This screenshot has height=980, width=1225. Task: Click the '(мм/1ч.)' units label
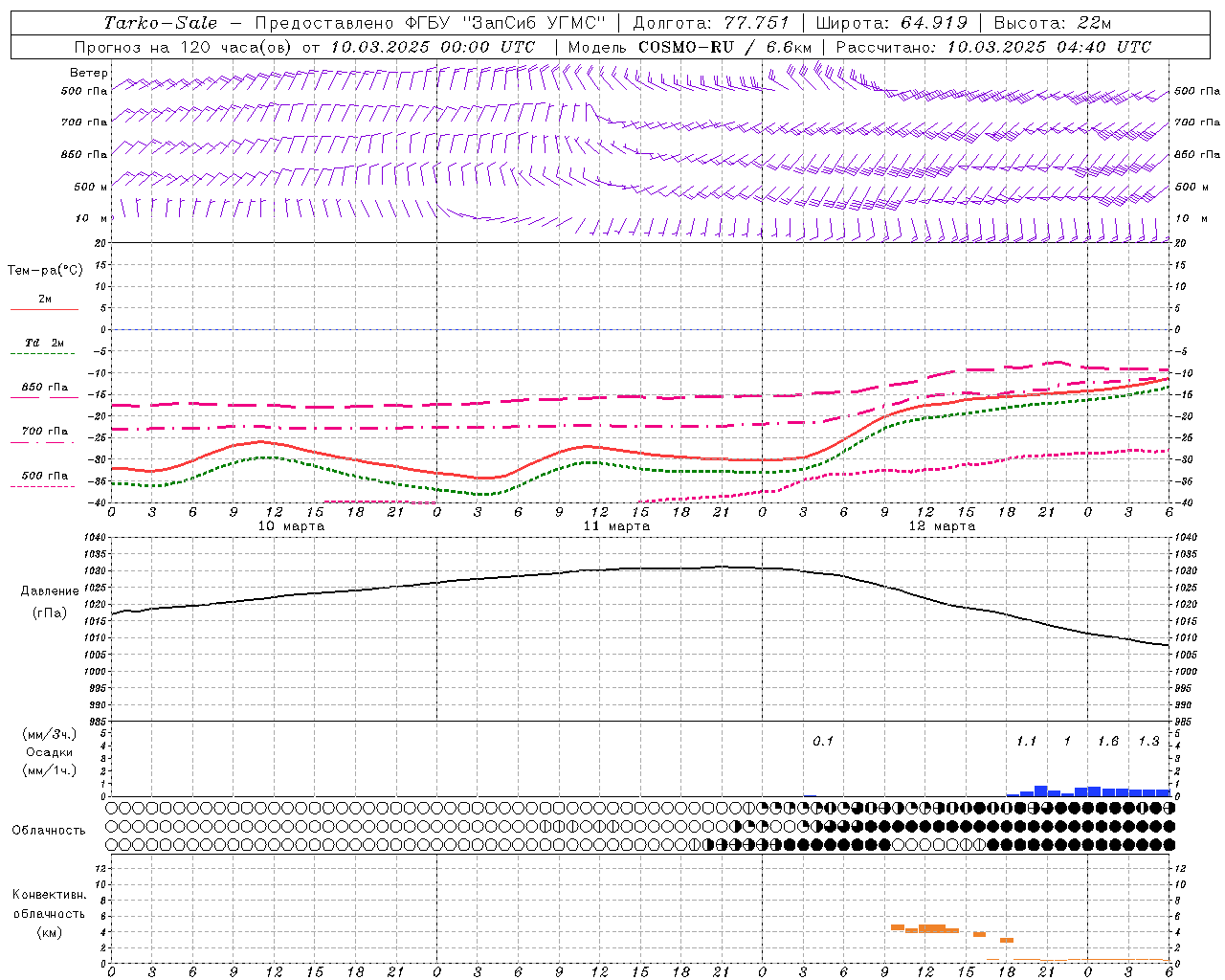[49, 770]
